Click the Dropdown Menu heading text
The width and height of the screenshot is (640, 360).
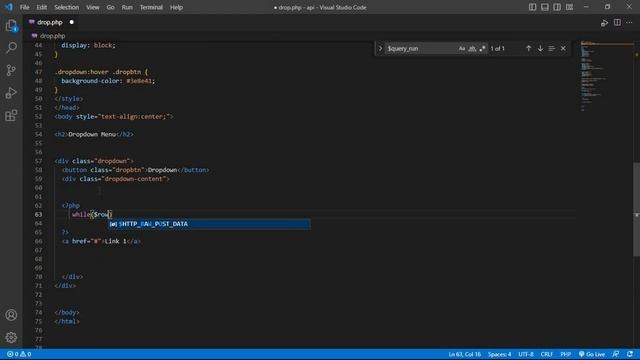point(92,134)
